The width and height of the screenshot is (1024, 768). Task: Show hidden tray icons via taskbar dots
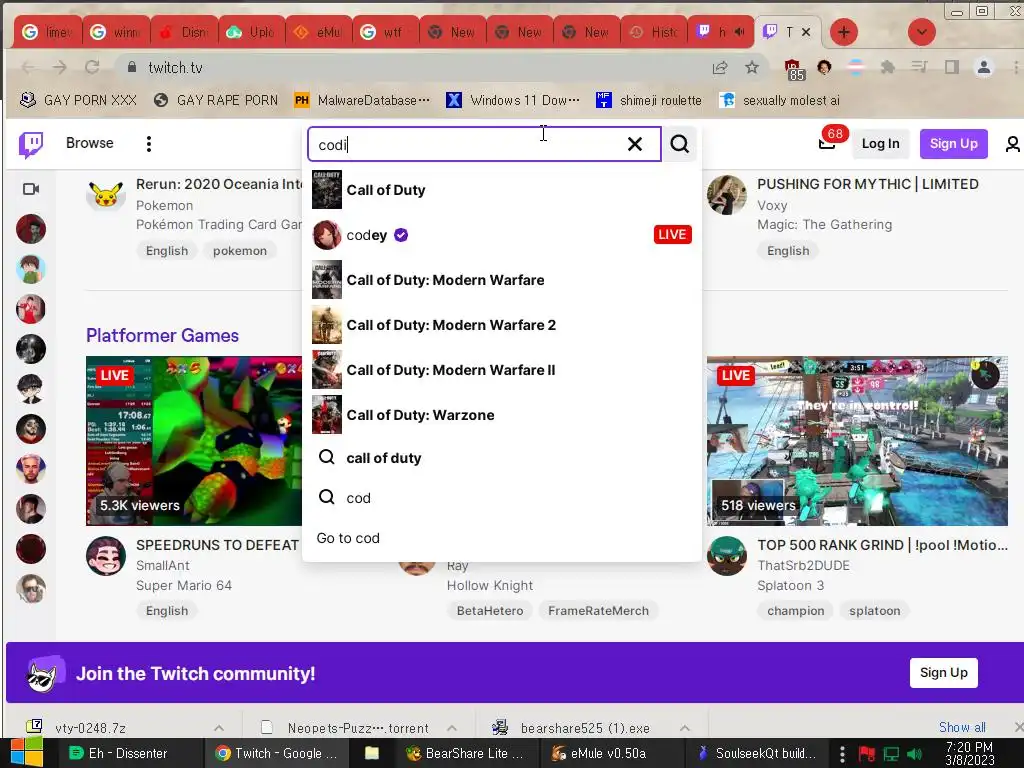(x=842, y=754)
